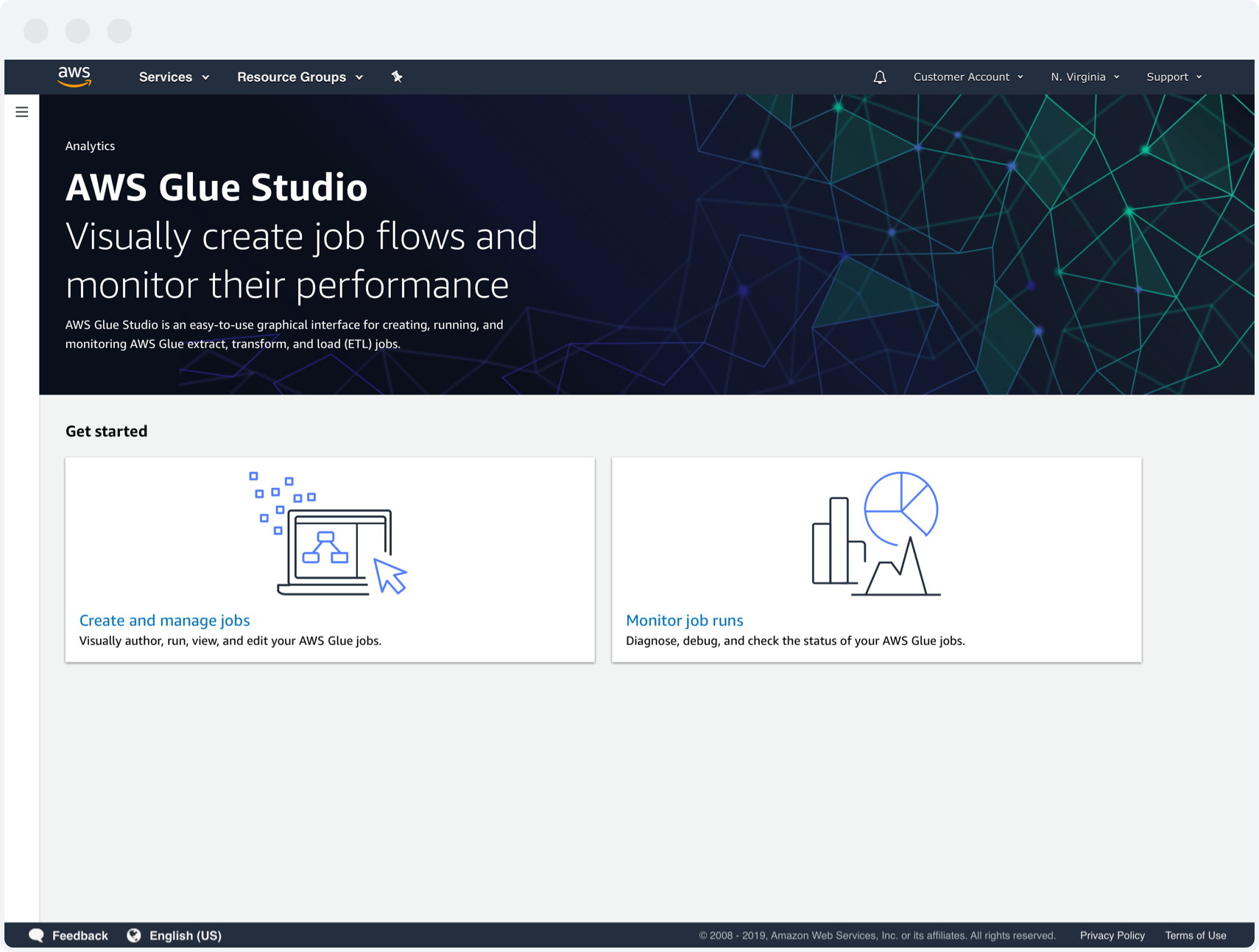Click the job flow laptop illustration
The width and height of the screenshot is (1259, 952).
coord(328,534)
